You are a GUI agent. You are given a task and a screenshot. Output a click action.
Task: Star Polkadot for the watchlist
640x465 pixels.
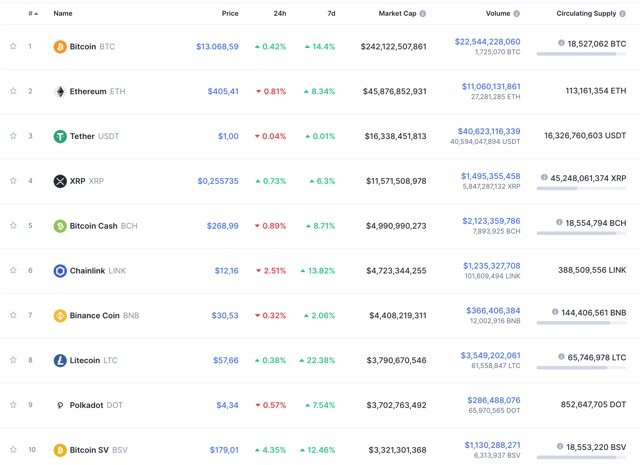[x=13, y=405]
